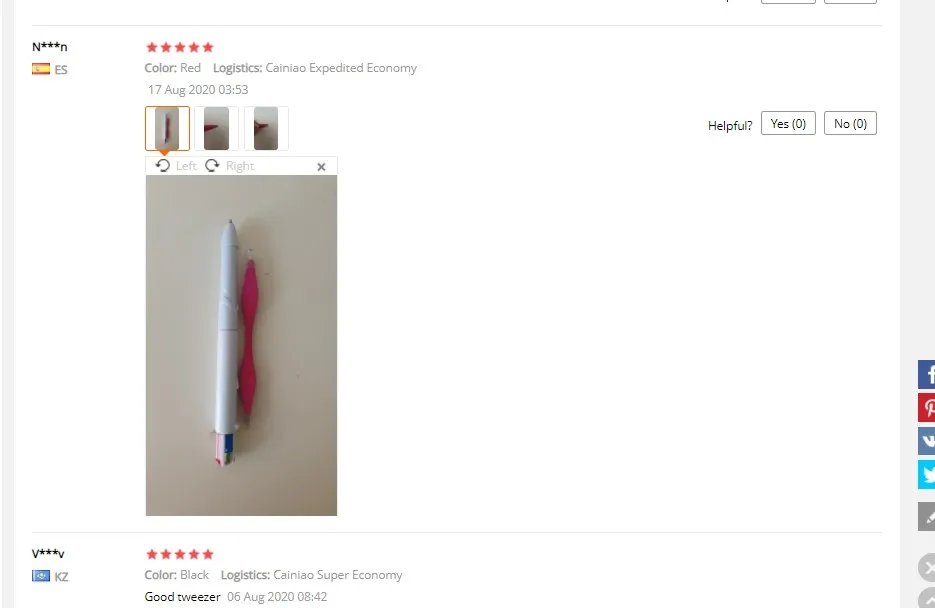Select the first review thumbnail with pen
Viewport: 935px width, 608px height.
(168, 128)
